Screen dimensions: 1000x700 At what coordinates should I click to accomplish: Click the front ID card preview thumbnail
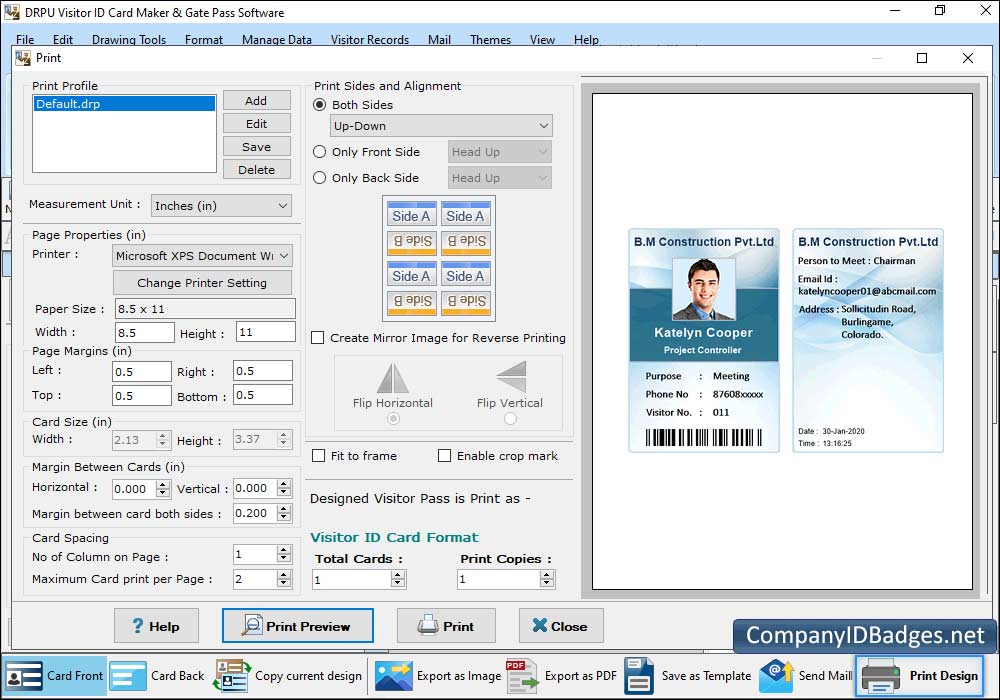tap(704, 340)
